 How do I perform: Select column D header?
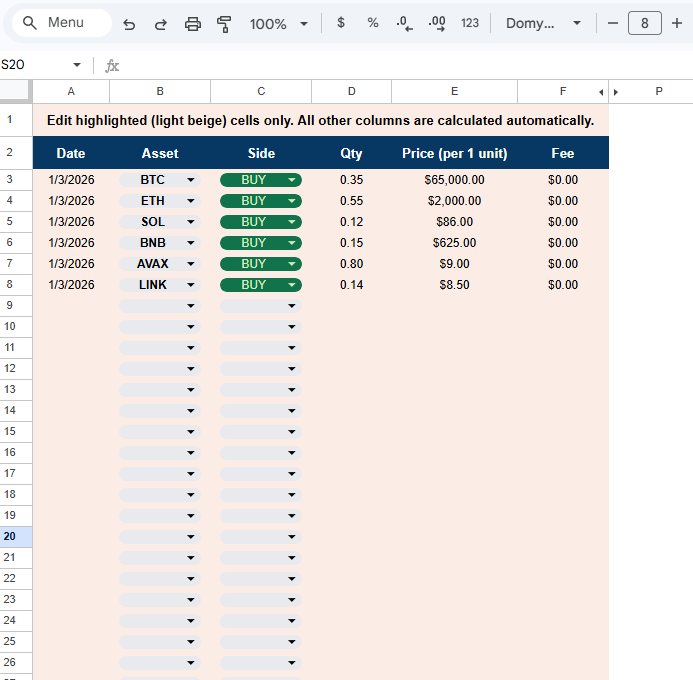351,91
